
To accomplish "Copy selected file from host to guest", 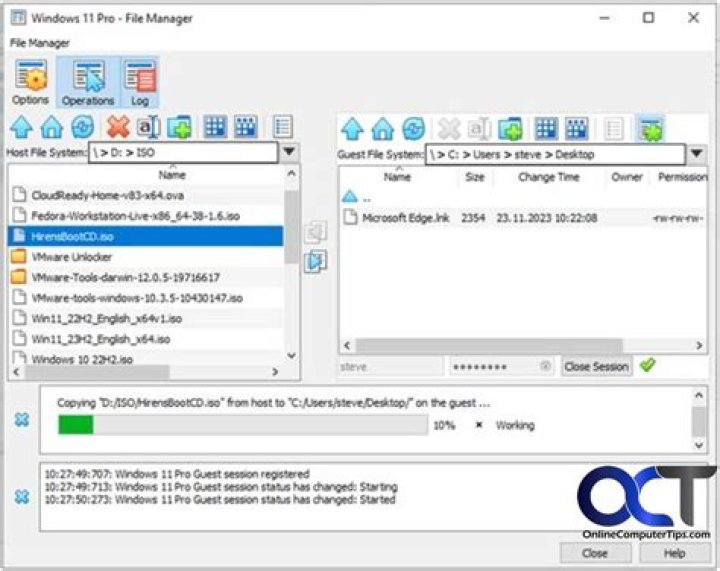I will (315, 261).
